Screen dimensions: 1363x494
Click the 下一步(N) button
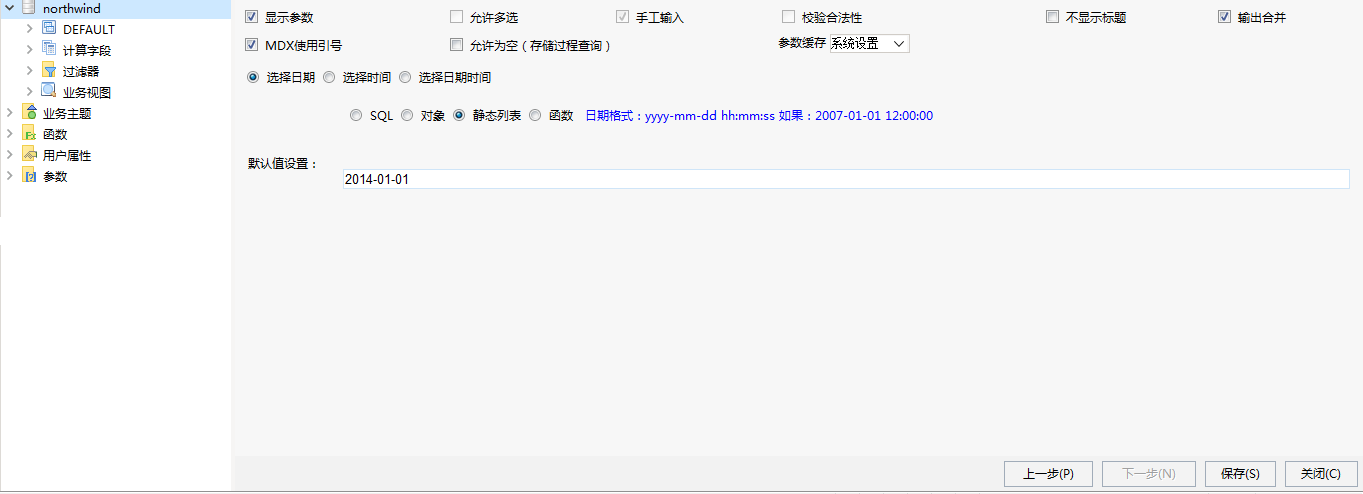point(1148,474)
